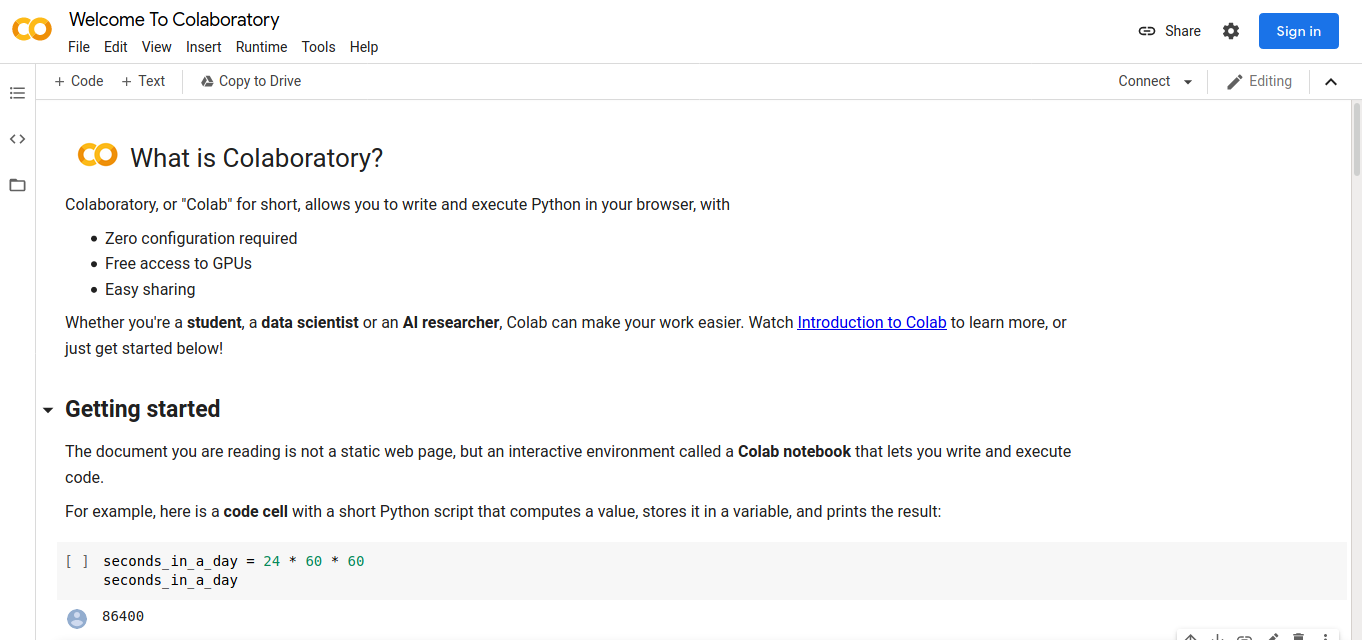Viewport: 1362px width, 640px height.
Task: Click the bold text Colab notebook
Action: tap(794, 451)
